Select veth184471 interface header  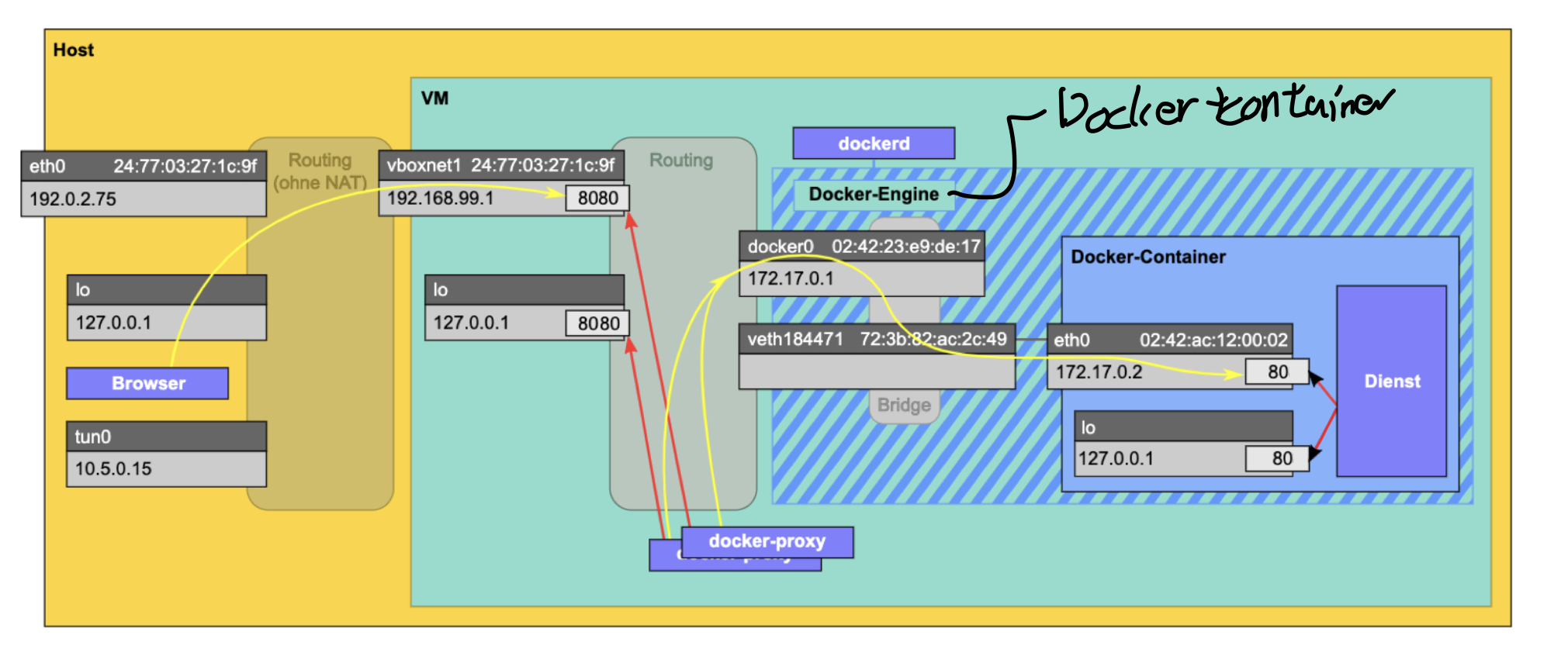pos(877,339)
